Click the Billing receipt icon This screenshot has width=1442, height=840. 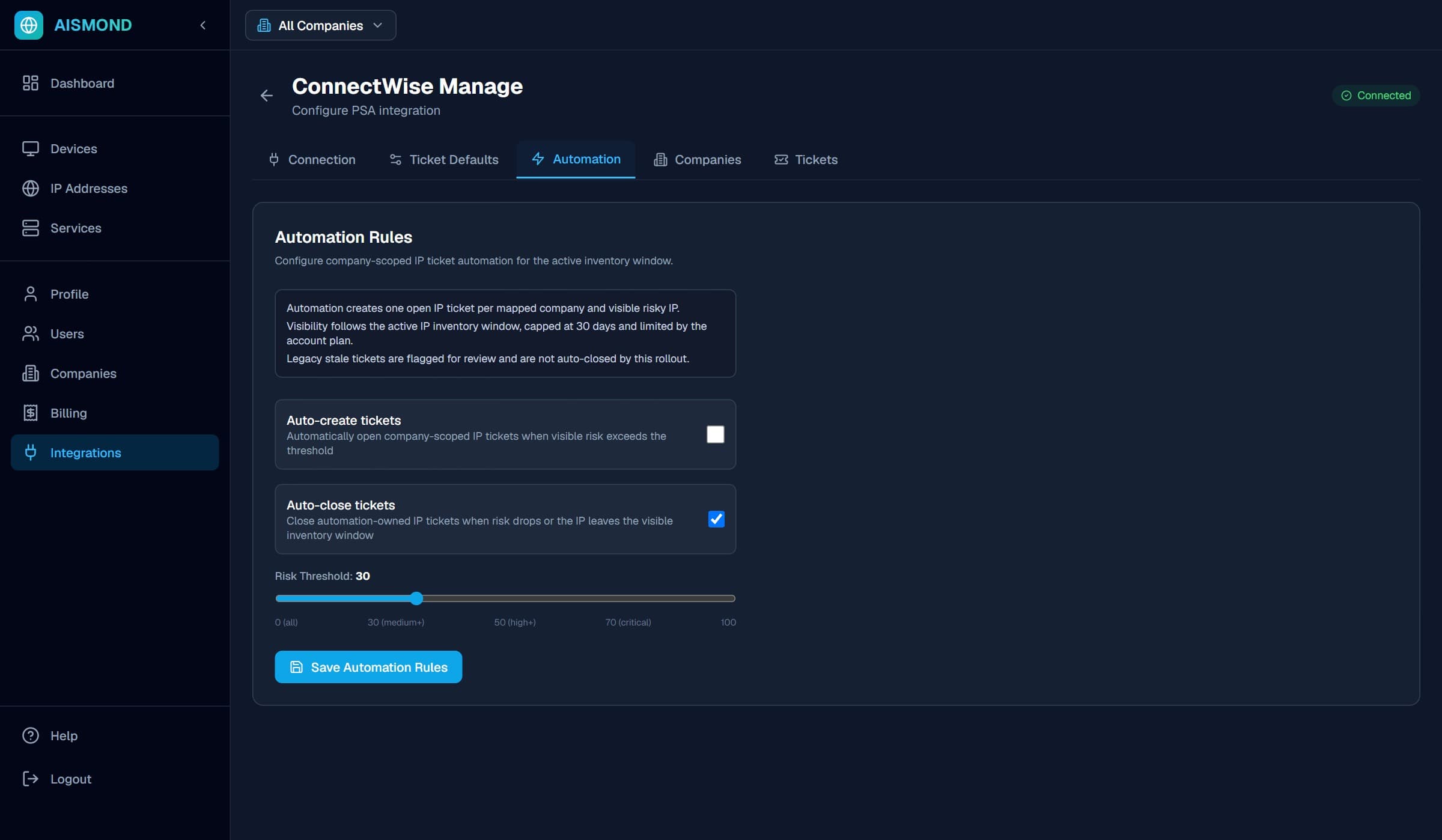[x=31, y=413]
